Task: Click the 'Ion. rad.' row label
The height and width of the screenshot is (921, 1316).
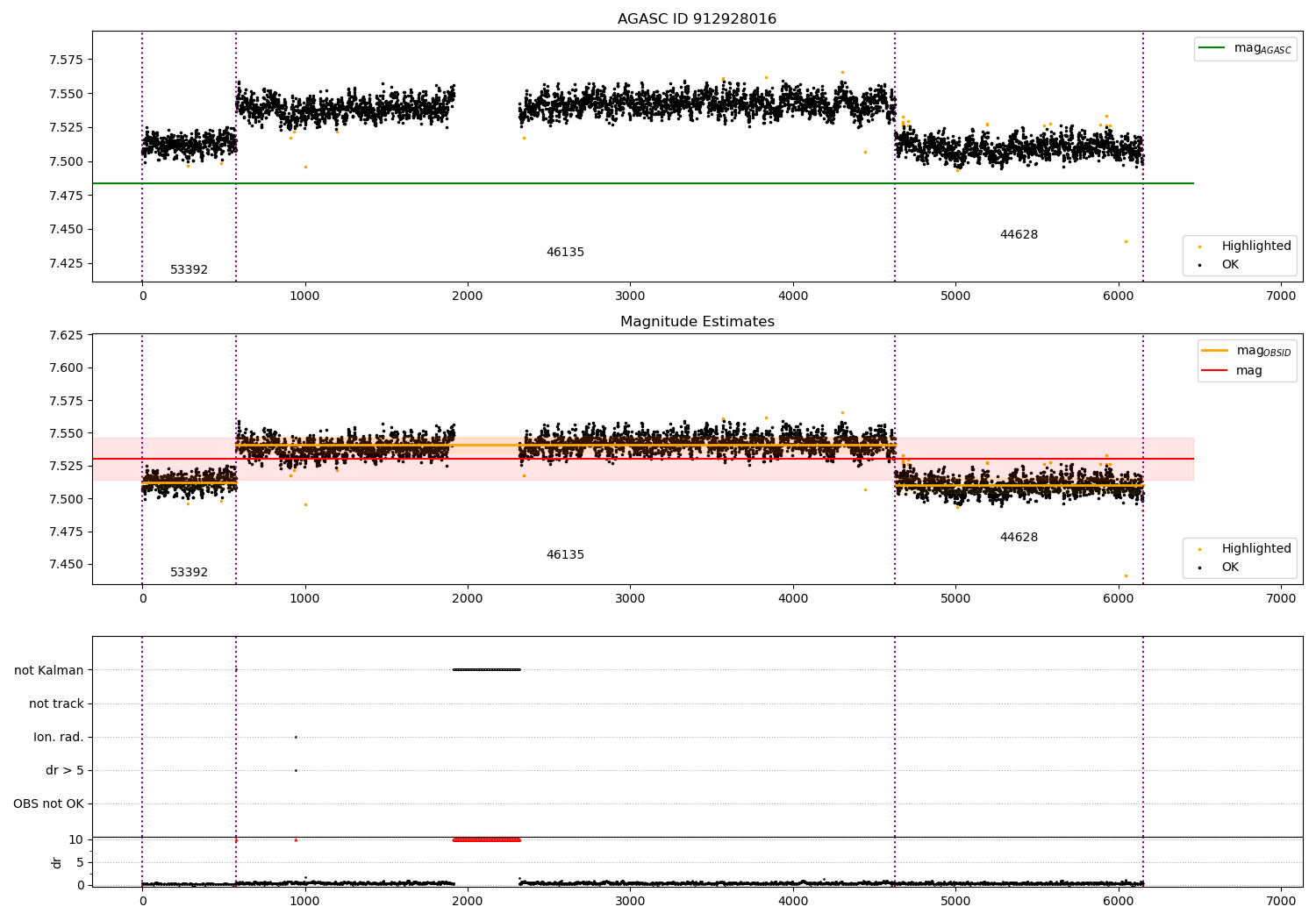Action: click(59, 737)
